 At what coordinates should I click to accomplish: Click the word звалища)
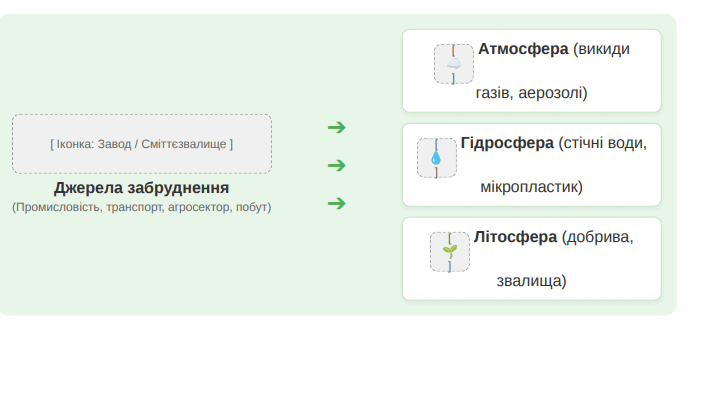pos(532,281)
